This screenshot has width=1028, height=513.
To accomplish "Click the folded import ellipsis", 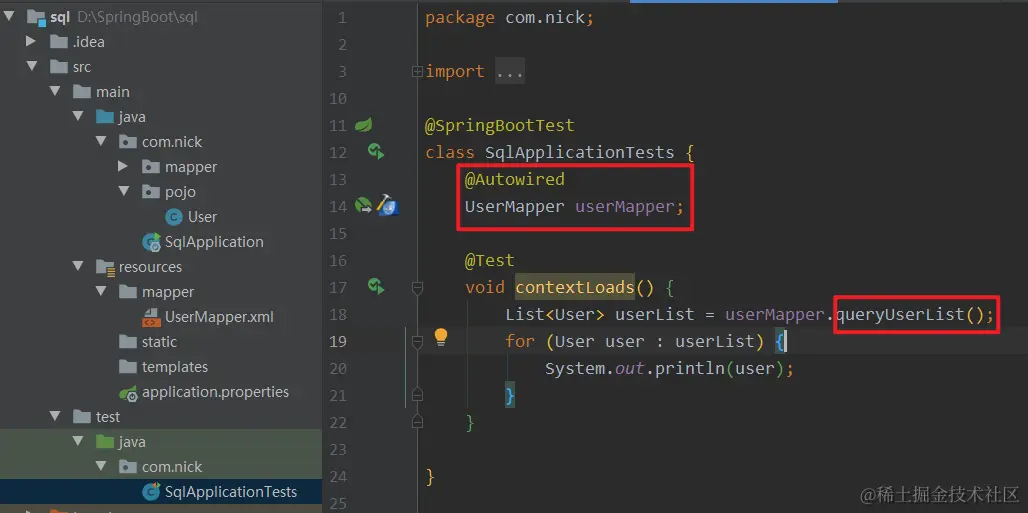I will coord(509,72).
